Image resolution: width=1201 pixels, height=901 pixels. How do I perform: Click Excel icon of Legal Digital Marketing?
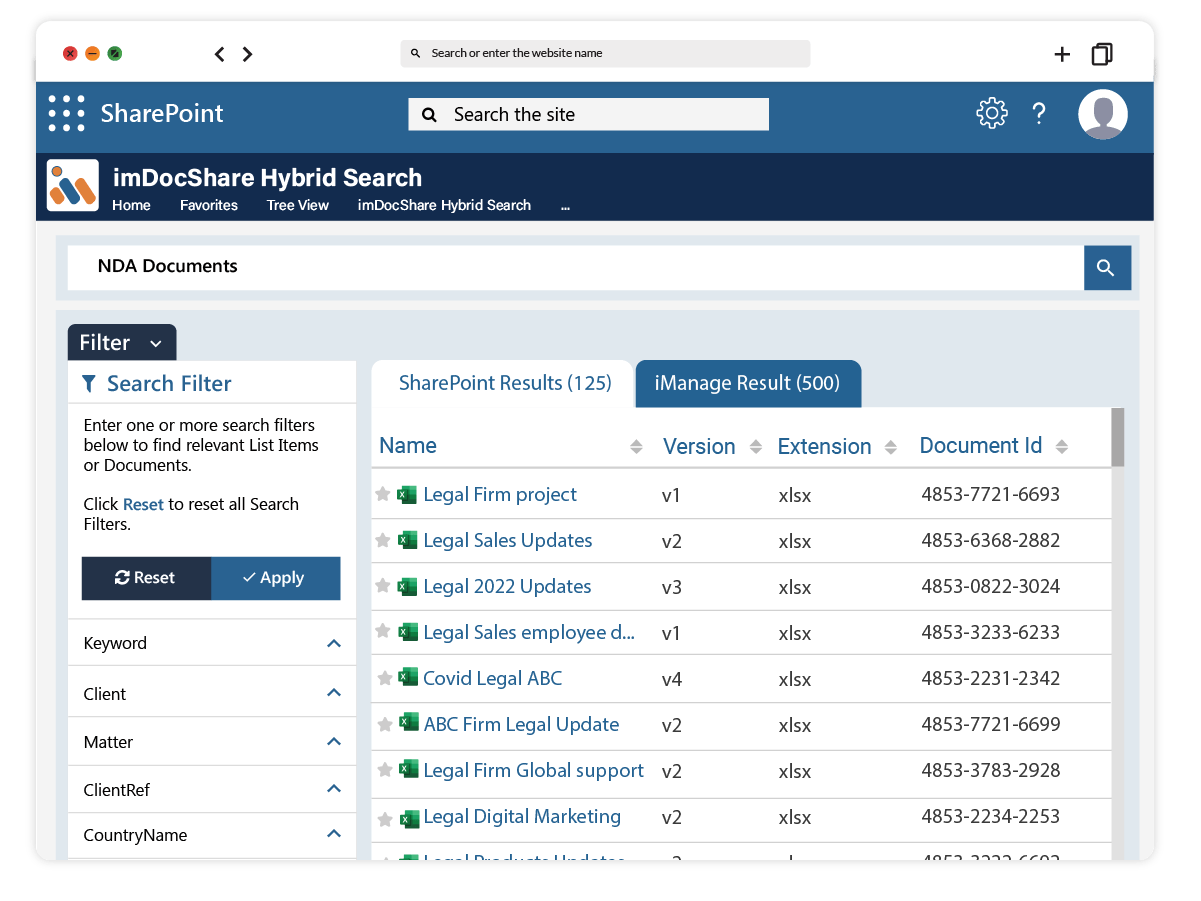pyautogui.click(x=408, y=818)
